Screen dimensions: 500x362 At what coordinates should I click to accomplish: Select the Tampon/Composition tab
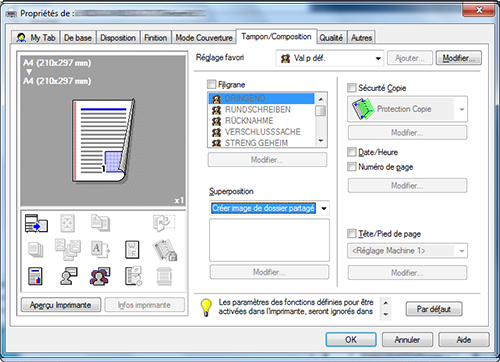[276, 36]
